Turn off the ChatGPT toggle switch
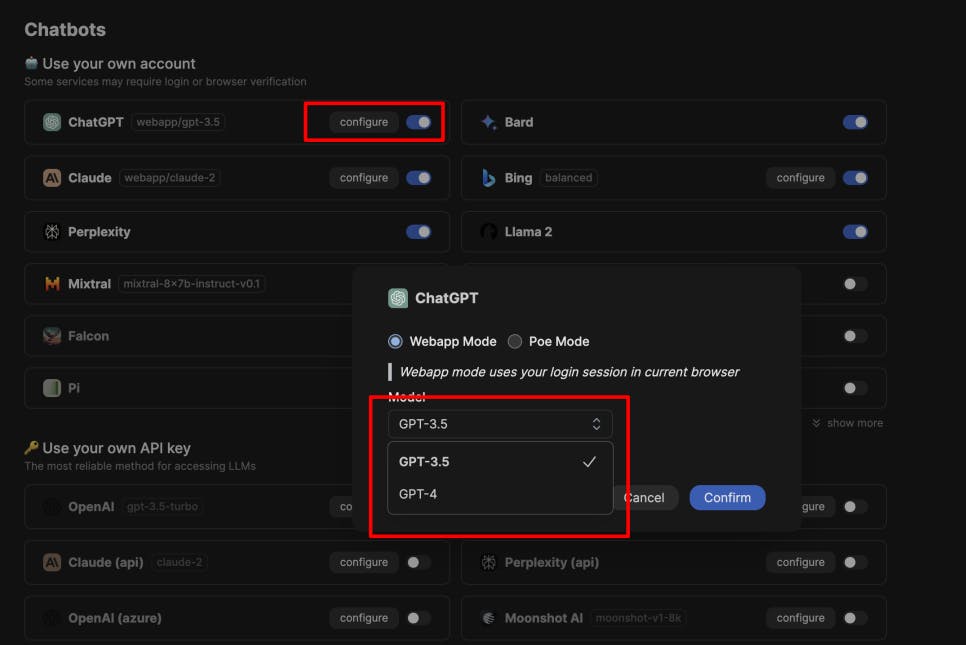The height and width of the screenshot is (645, 966). pos(418,122)
